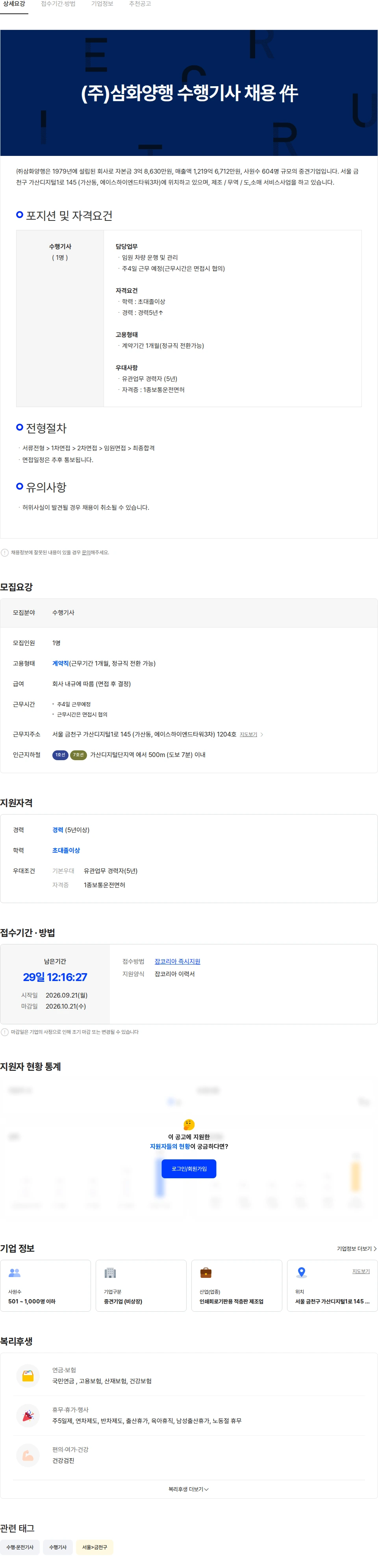Click the 편의·여가·건강 arm icon
The image size is (378, 1568).
[28, 1455]
